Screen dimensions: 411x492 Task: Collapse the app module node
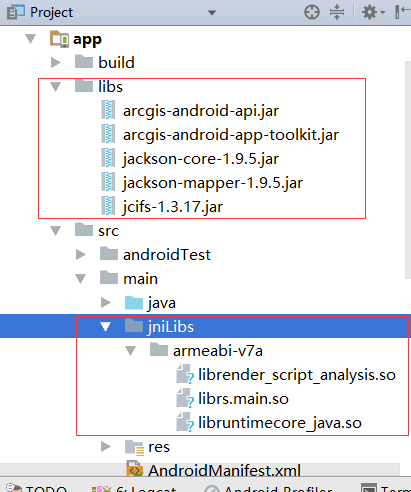[x=31, y=39]
